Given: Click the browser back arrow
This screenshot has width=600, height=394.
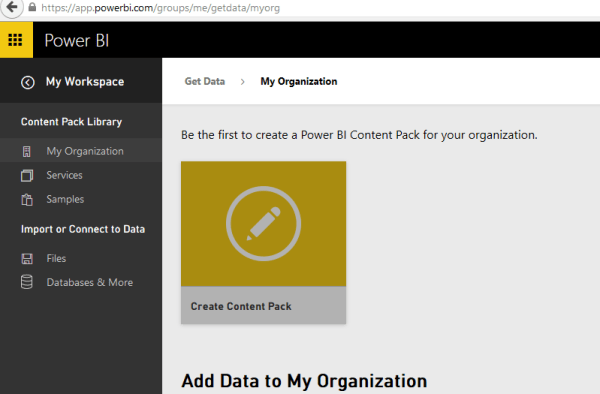Looking at the screenshot, I should pyautogui.click(x=11, y=7).
